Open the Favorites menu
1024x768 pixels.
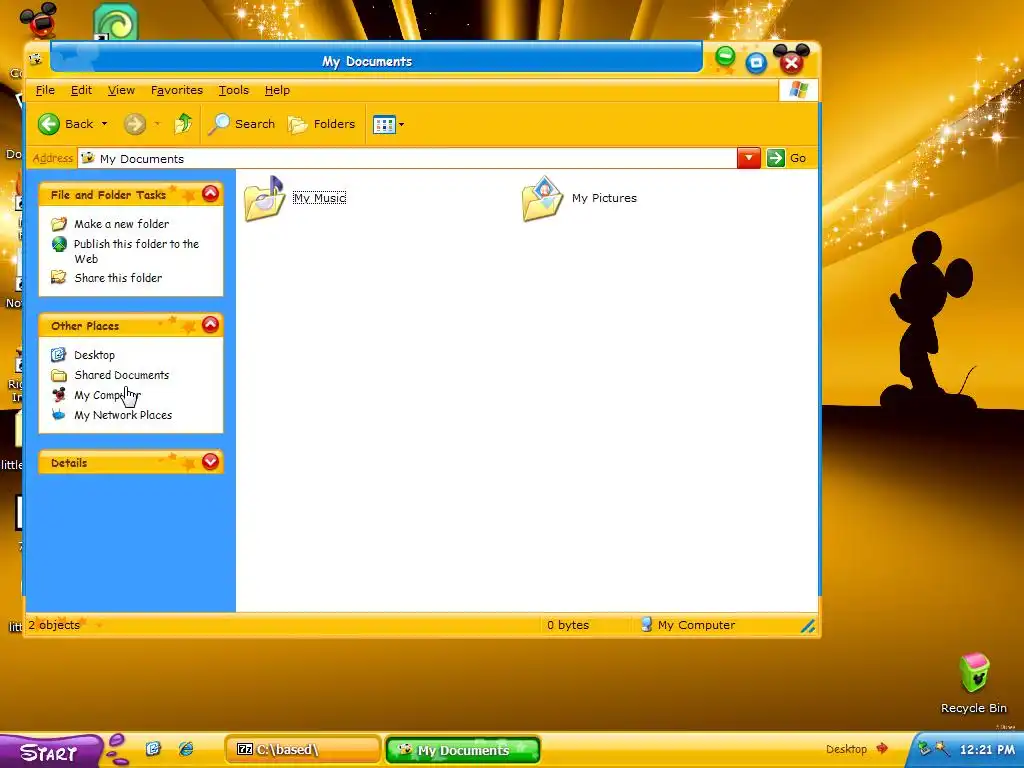tap(176, 90)
